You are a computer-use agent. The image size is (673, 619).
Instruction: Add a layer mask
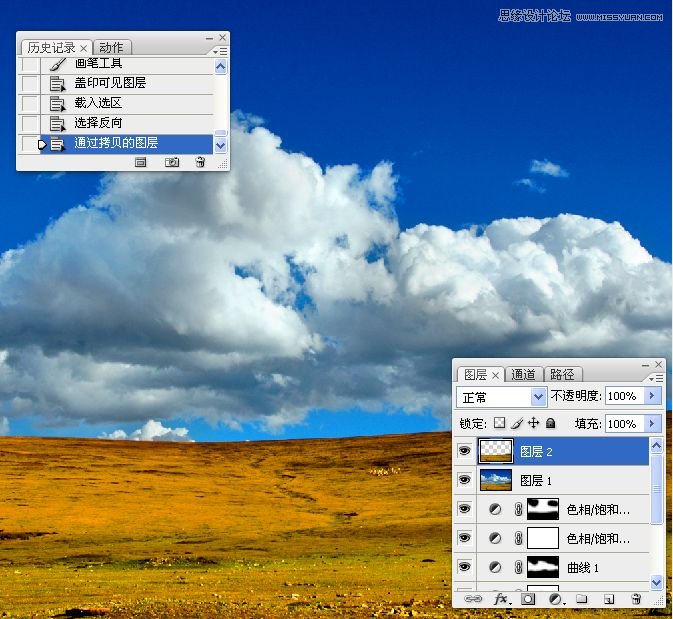[x=528, y=599]
